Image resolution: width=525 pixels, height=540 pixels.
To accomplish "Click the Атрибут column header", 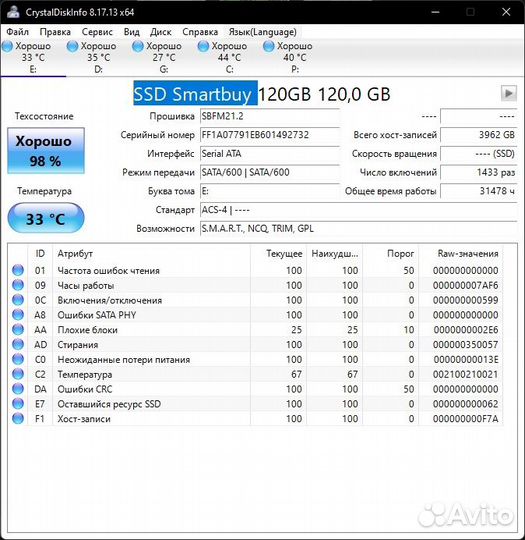I will [152, 254].
